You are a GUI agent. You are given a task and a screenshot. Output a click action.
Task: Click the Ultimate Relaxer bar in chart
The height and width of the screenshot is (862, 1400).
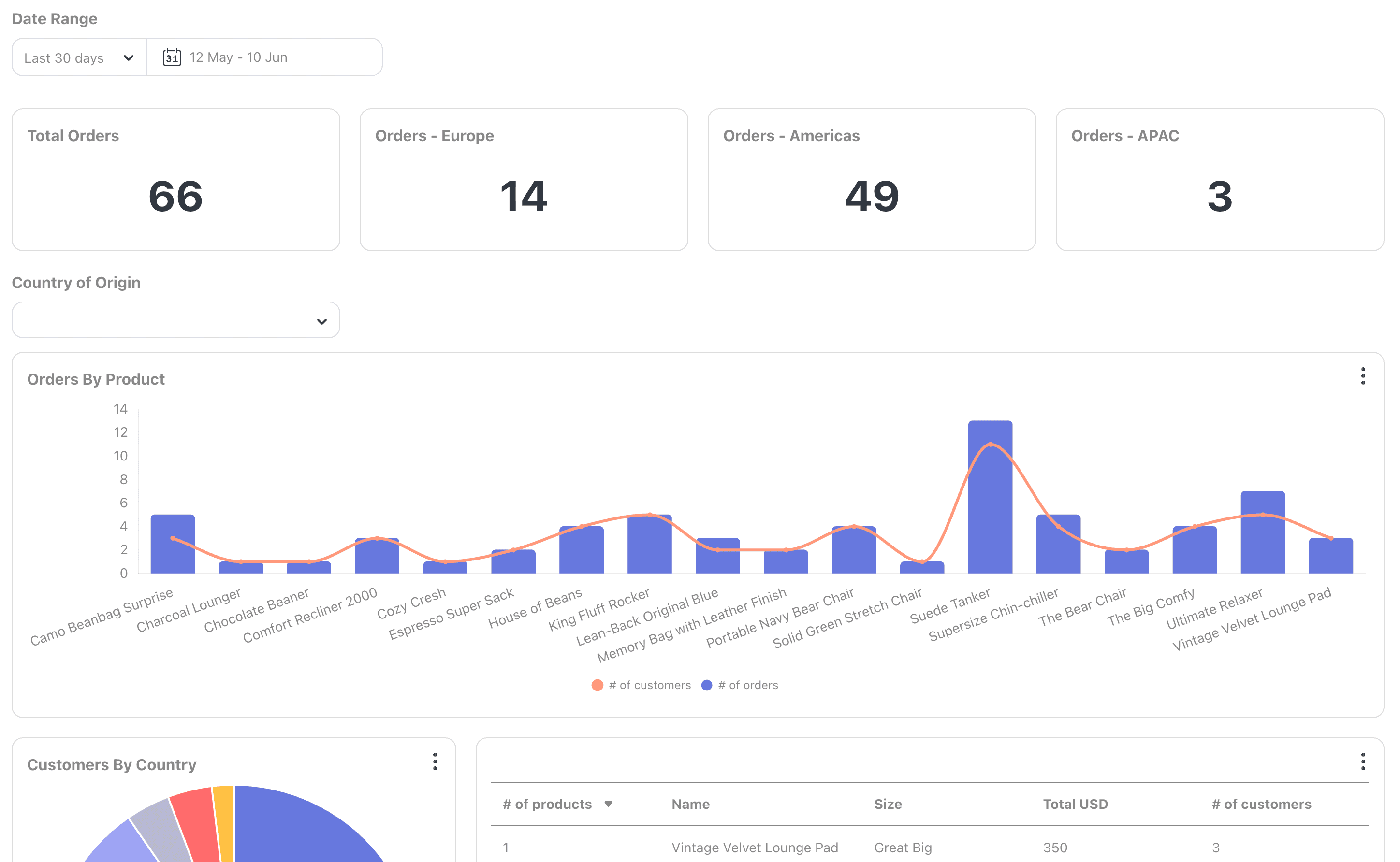[x=1262, y=532]
